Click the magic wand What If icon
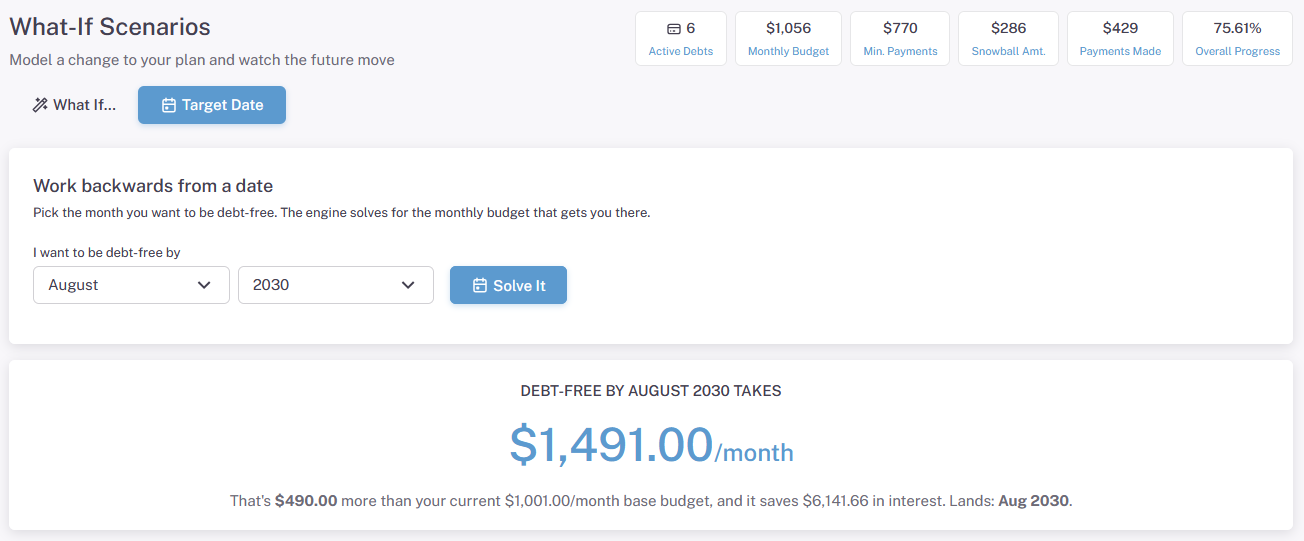Viewport: 1304px width, 541px height. tap(40, 105)
